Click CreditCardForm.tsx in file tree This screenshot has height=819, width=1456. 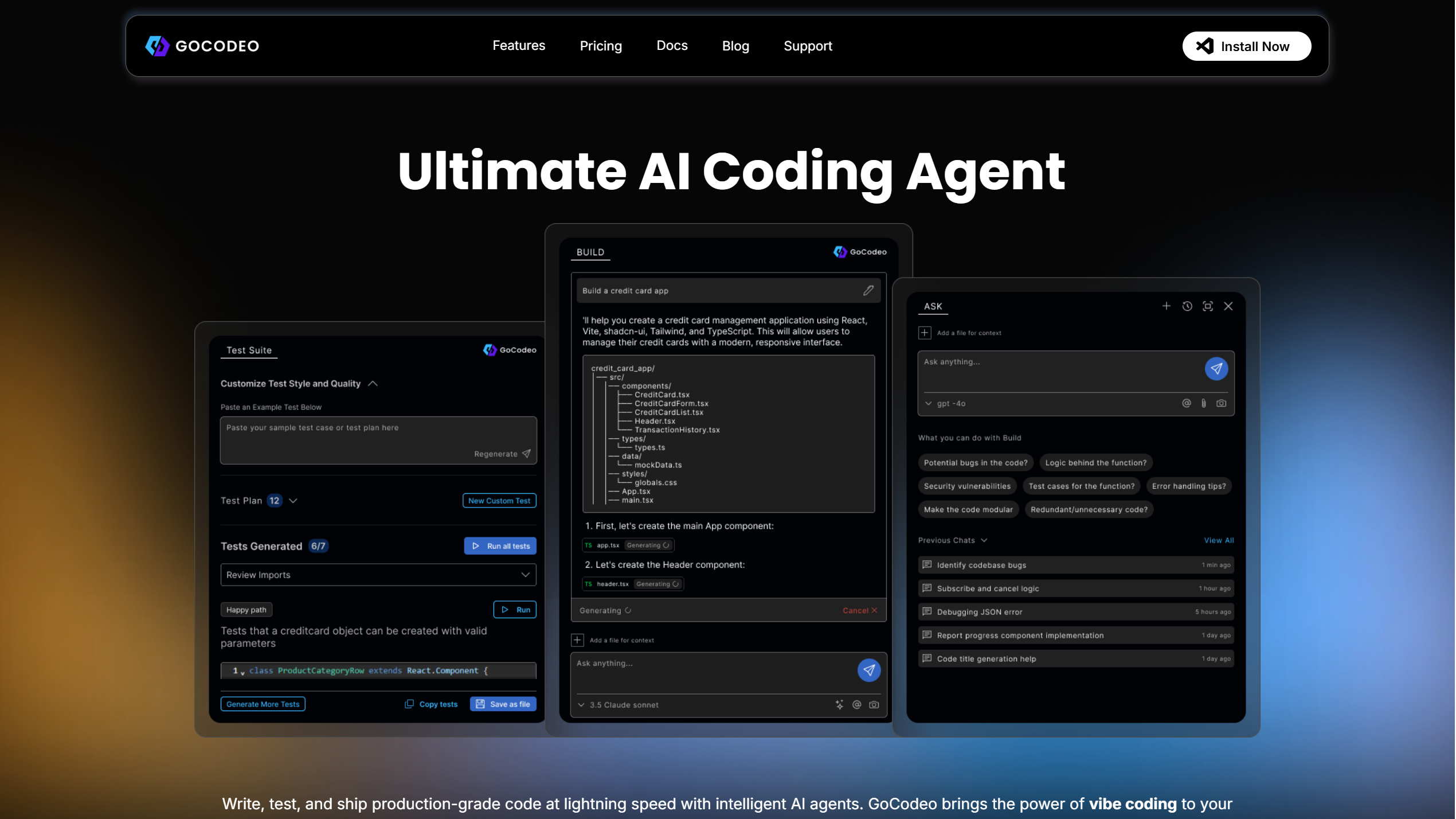[x=671, y=404]
